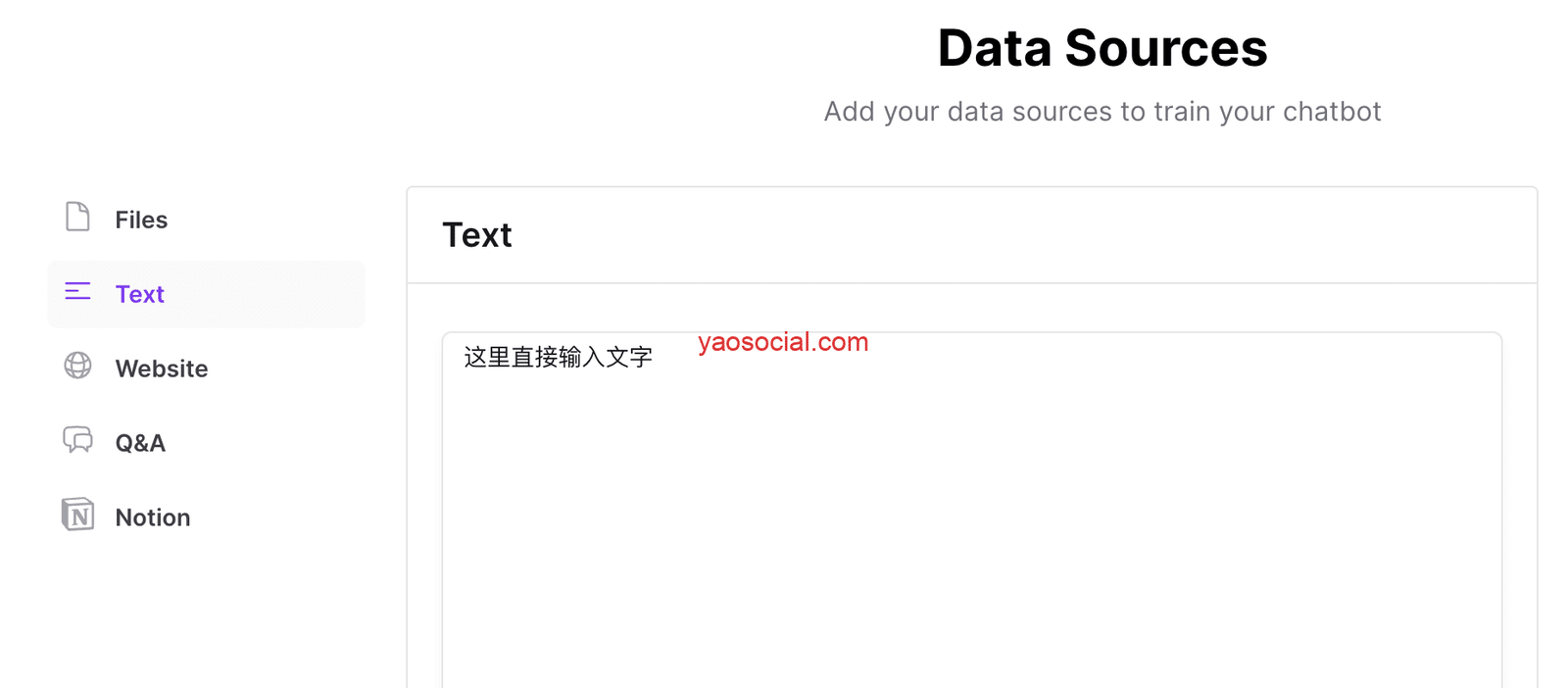Click the red yaosocial.com watermark
This screenshot has width=1568, height=688.
point(783,342)
